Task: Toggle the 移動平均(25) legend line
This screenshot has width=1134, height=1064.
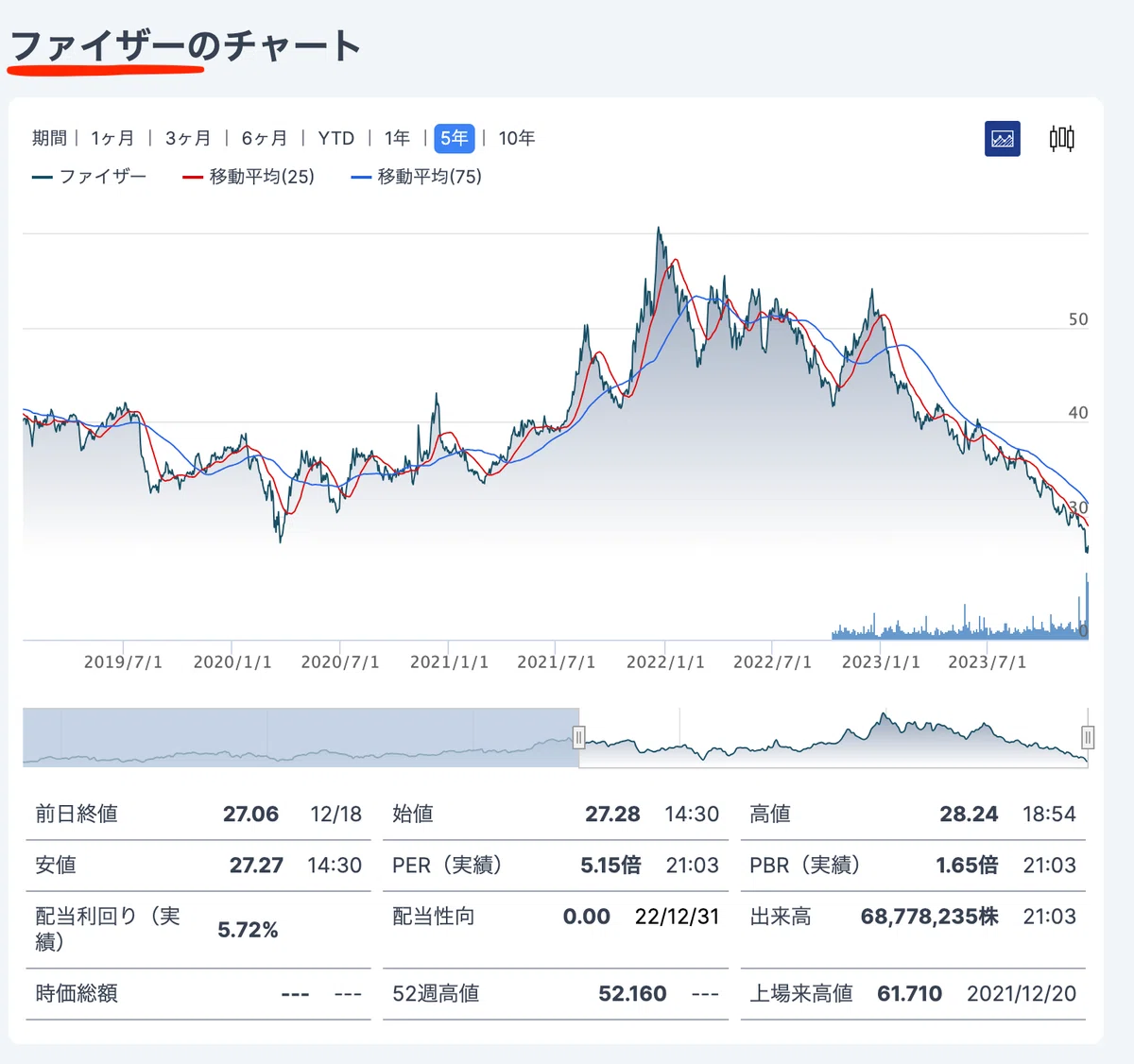Action: point(249,177)
